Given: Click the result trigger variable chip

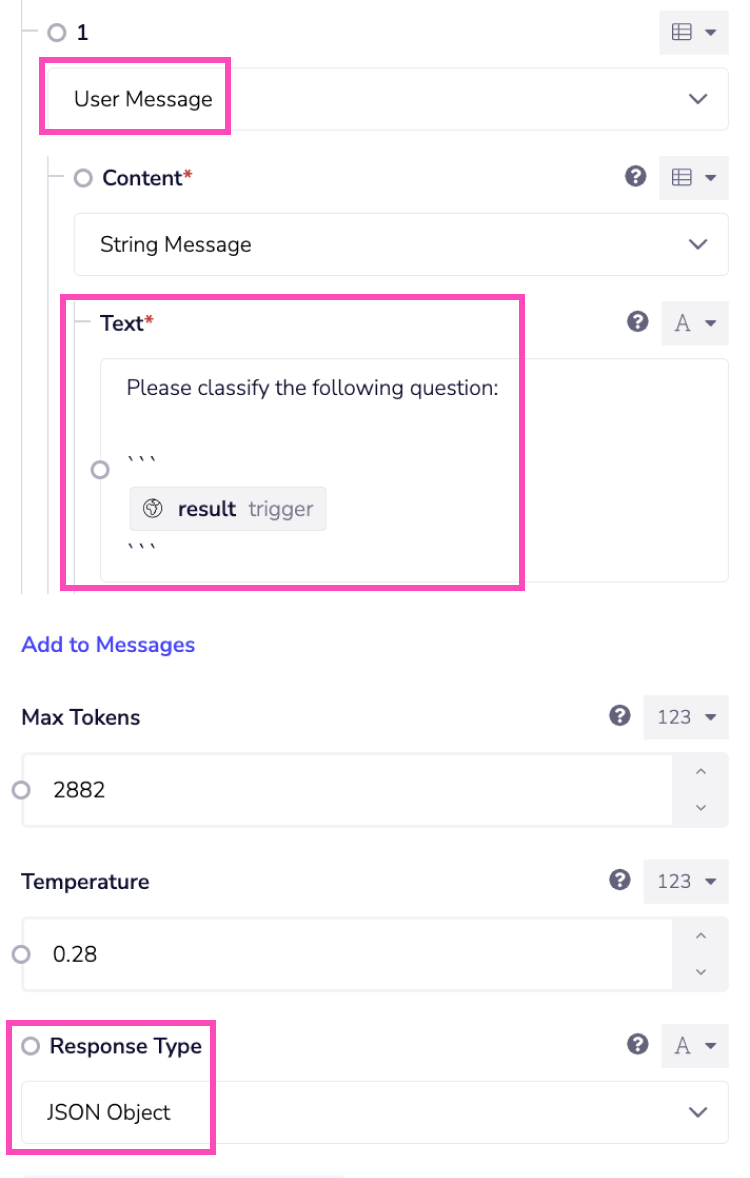Looking at the screenshot, I should tap(228, 509).
